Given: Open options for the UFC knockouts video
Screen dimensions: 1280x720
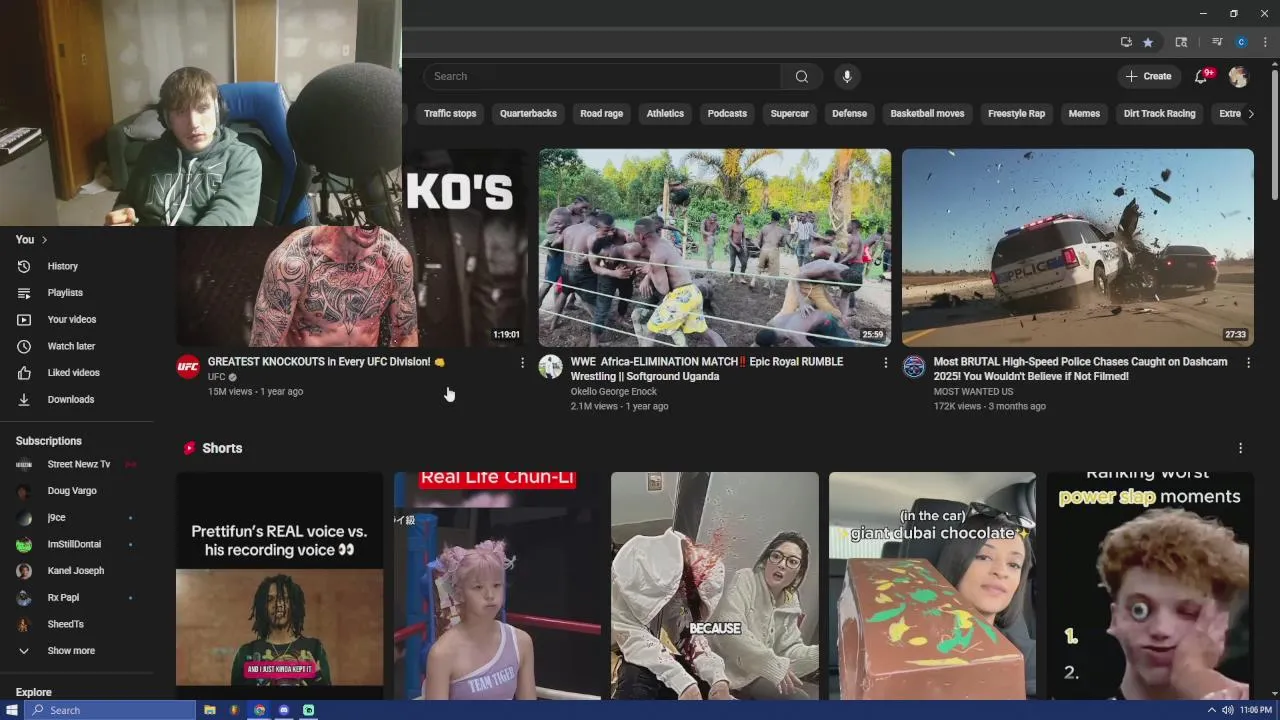Looking at the screenshot, I should click(x=522, y=363).
